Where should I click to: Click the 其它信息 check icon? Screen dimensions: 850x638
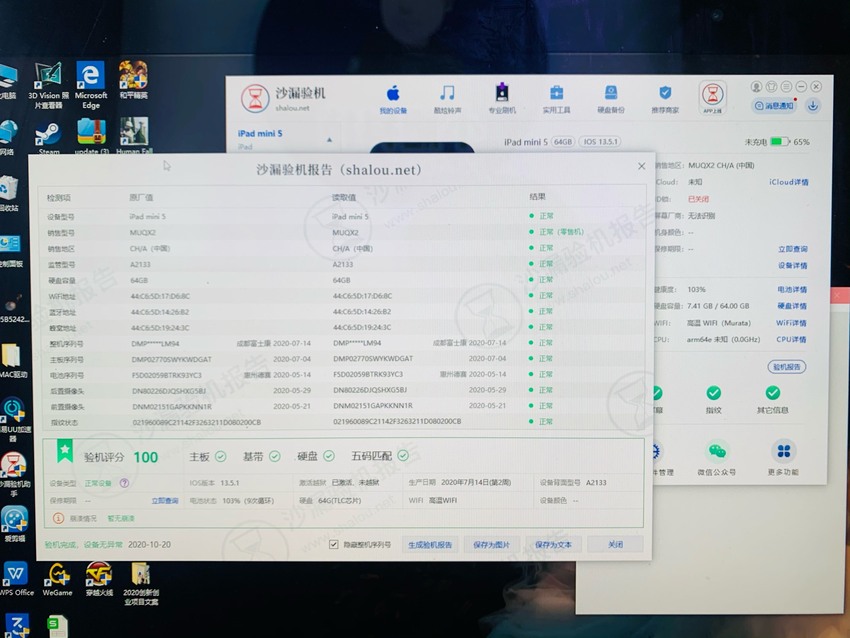[x=772, y=393]
